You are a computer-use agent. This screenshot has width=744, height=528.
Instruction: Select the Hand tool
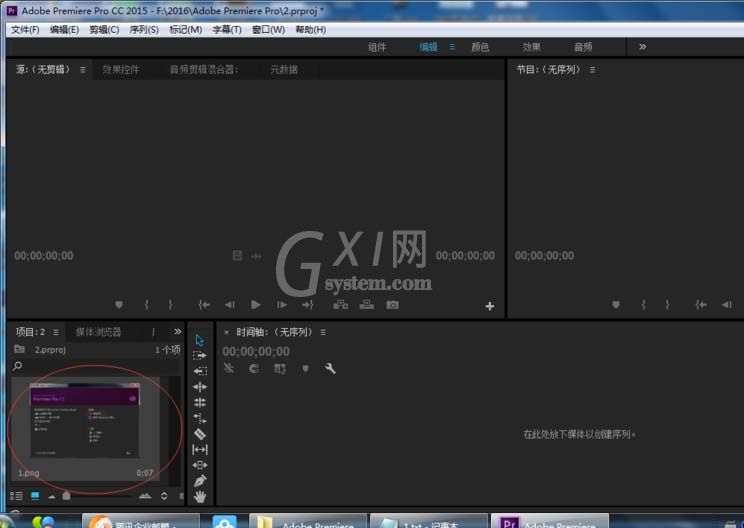point(200,496)
